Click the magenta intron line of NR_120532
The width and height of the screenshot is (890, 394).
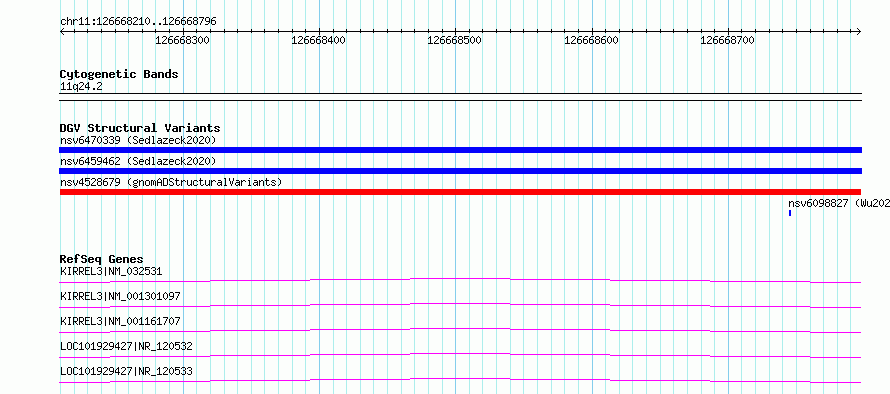coord(460,354)
